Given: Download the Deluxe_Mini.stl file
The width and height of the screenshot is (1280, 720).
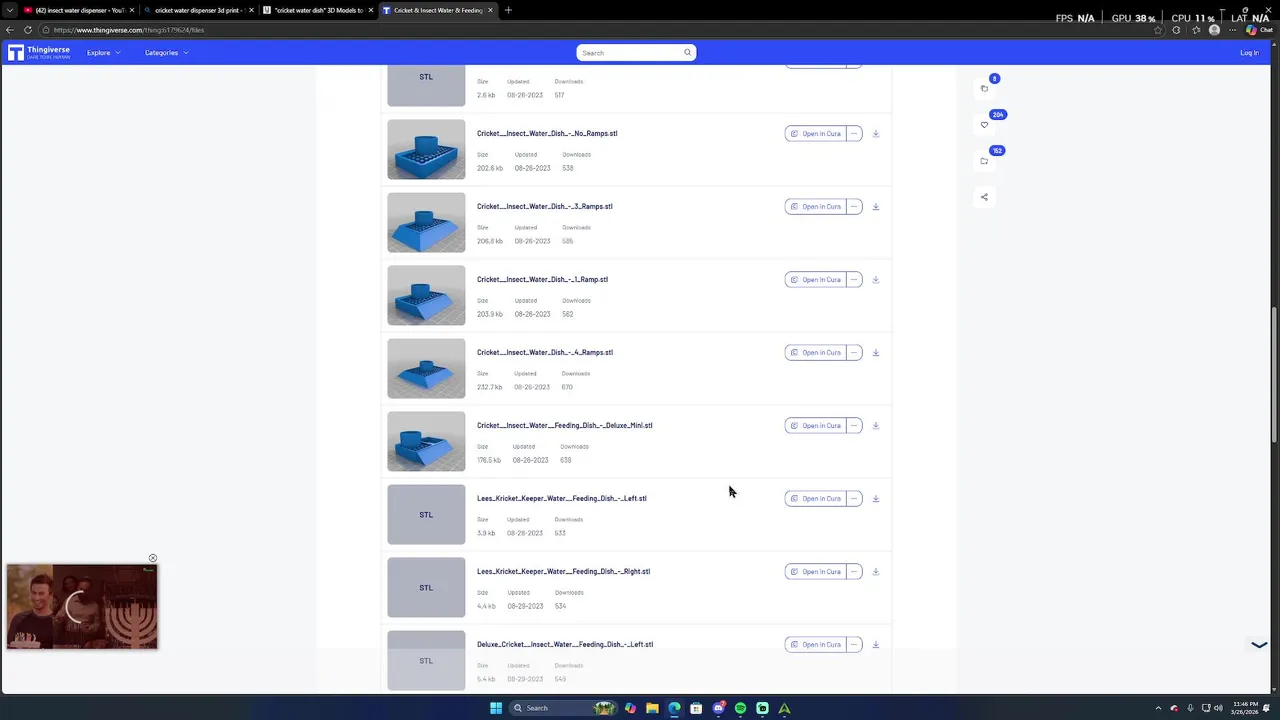Looking at the screenshot, I should click(x=875, y=425).
